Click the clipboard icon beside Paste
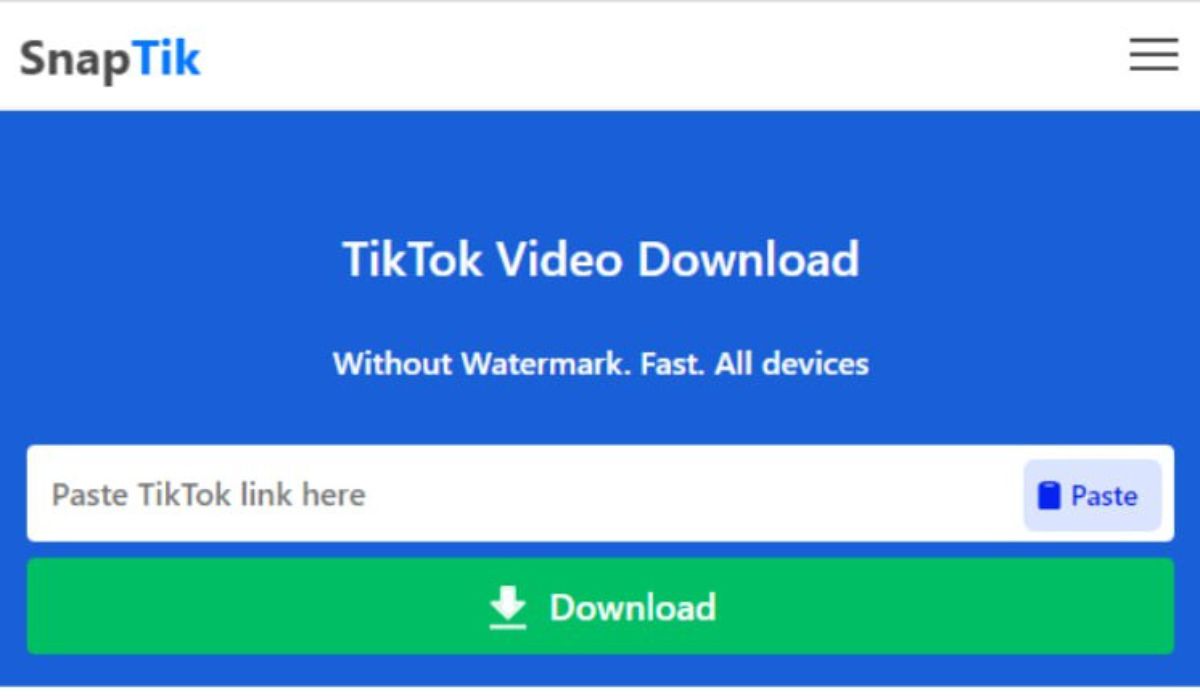1200x700 pixels. 1048,495
